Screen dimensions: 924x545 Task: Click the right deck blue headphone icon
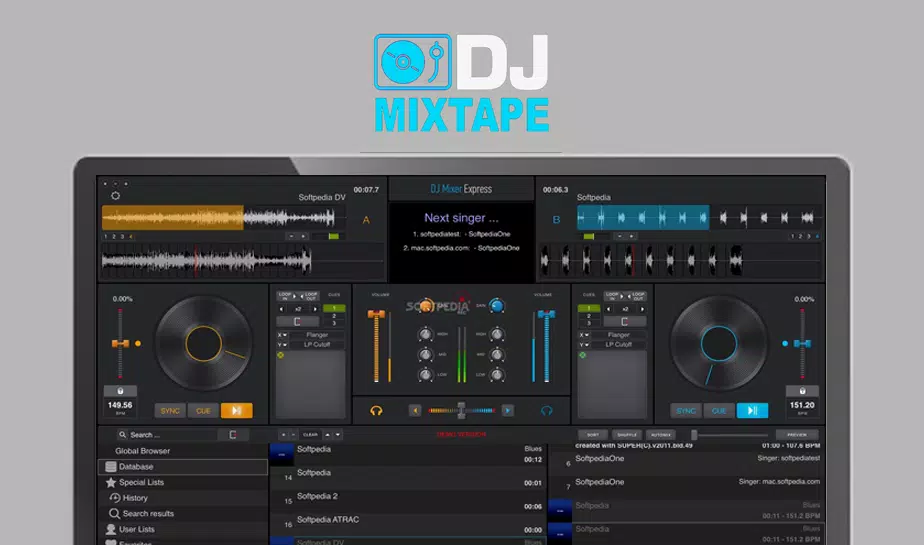[546, 410]
